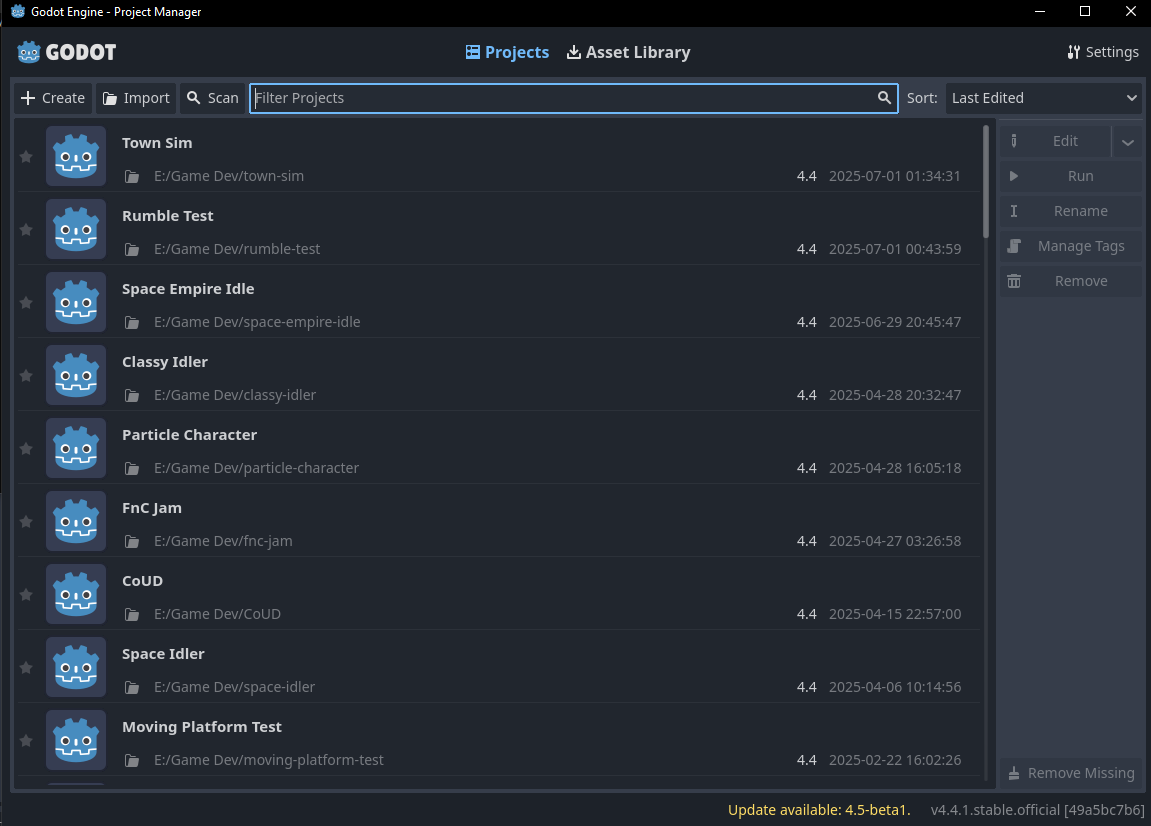Select the CoUD project title
Image resolution: width=1151 pixels, height=826 pixels.
pos(142,581)
